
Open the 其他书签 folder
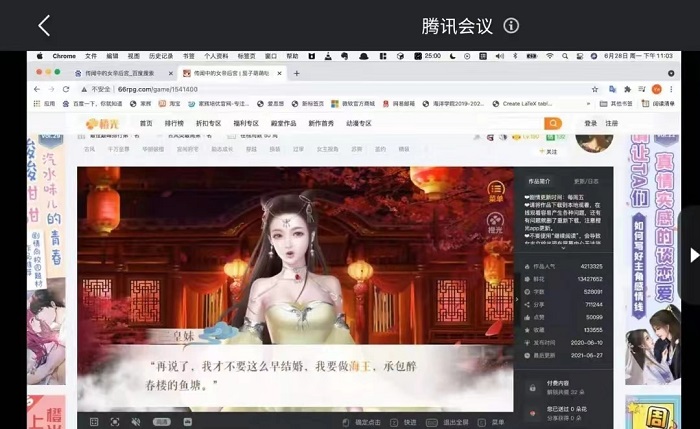click(616, 104)
